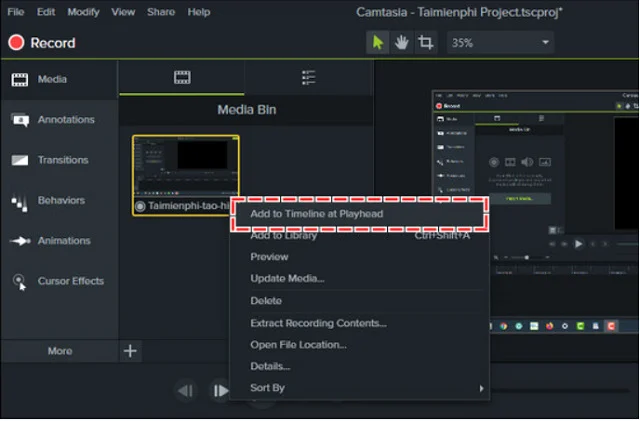Choose Add to Library in context menu
640x421 pixels.
(359, 236)
